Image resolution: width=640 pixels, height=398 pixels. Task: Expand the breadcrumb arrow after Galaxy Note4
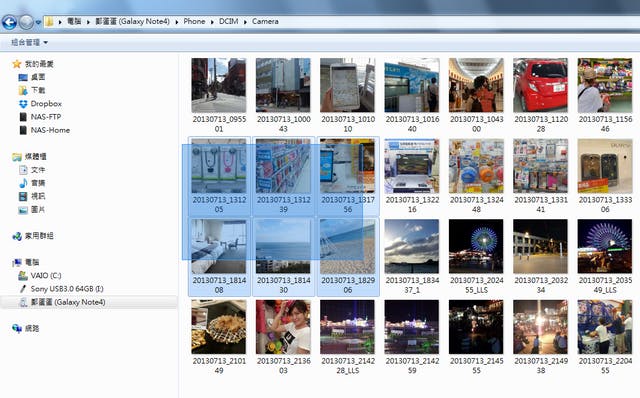pos(176,22)
